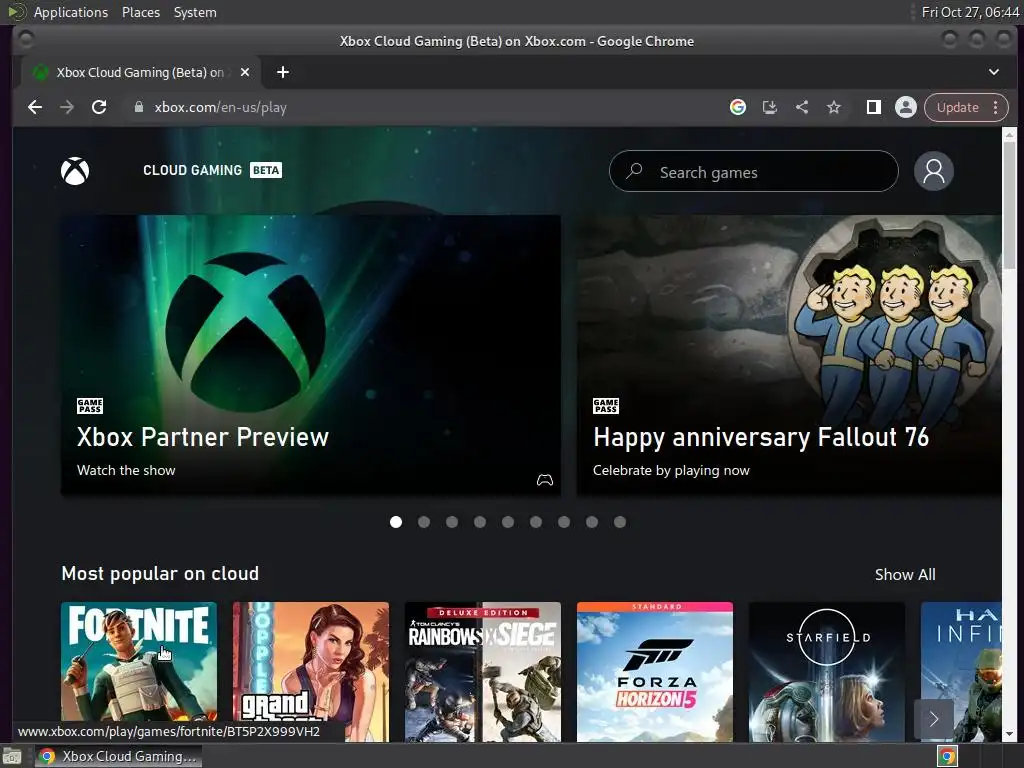Select ninth carousel dot
This screenshot has width=1024, height=768.
pos(620,522)
